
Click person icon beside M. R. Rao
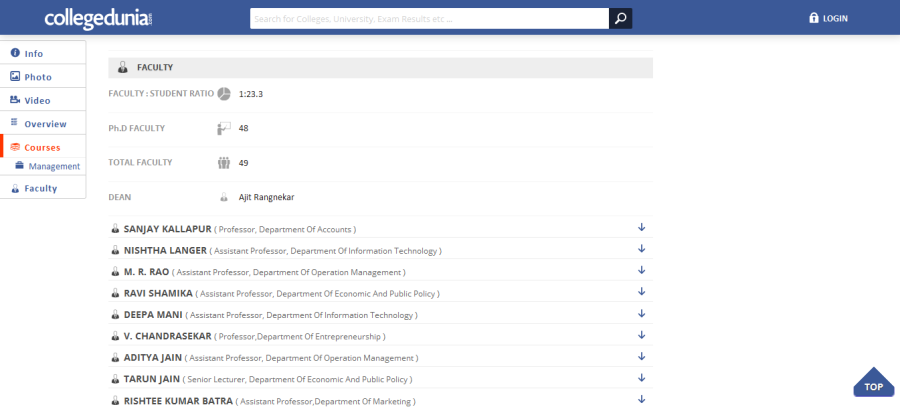tap(115, 272)
